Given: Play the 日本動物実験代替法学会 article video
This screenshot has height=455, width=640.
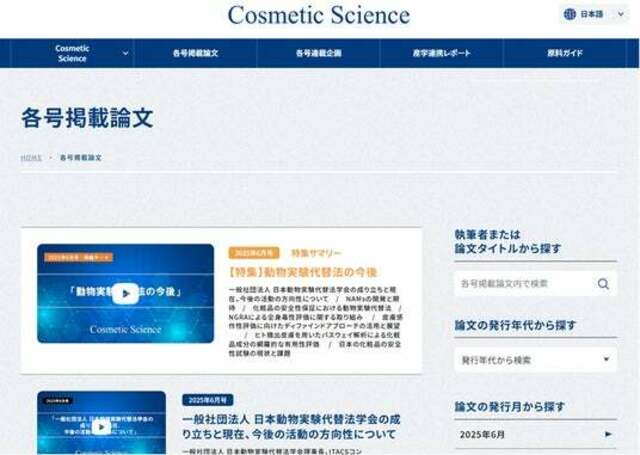Looking at the screenshot, I should pyautogui.click(x=101, y=427).
